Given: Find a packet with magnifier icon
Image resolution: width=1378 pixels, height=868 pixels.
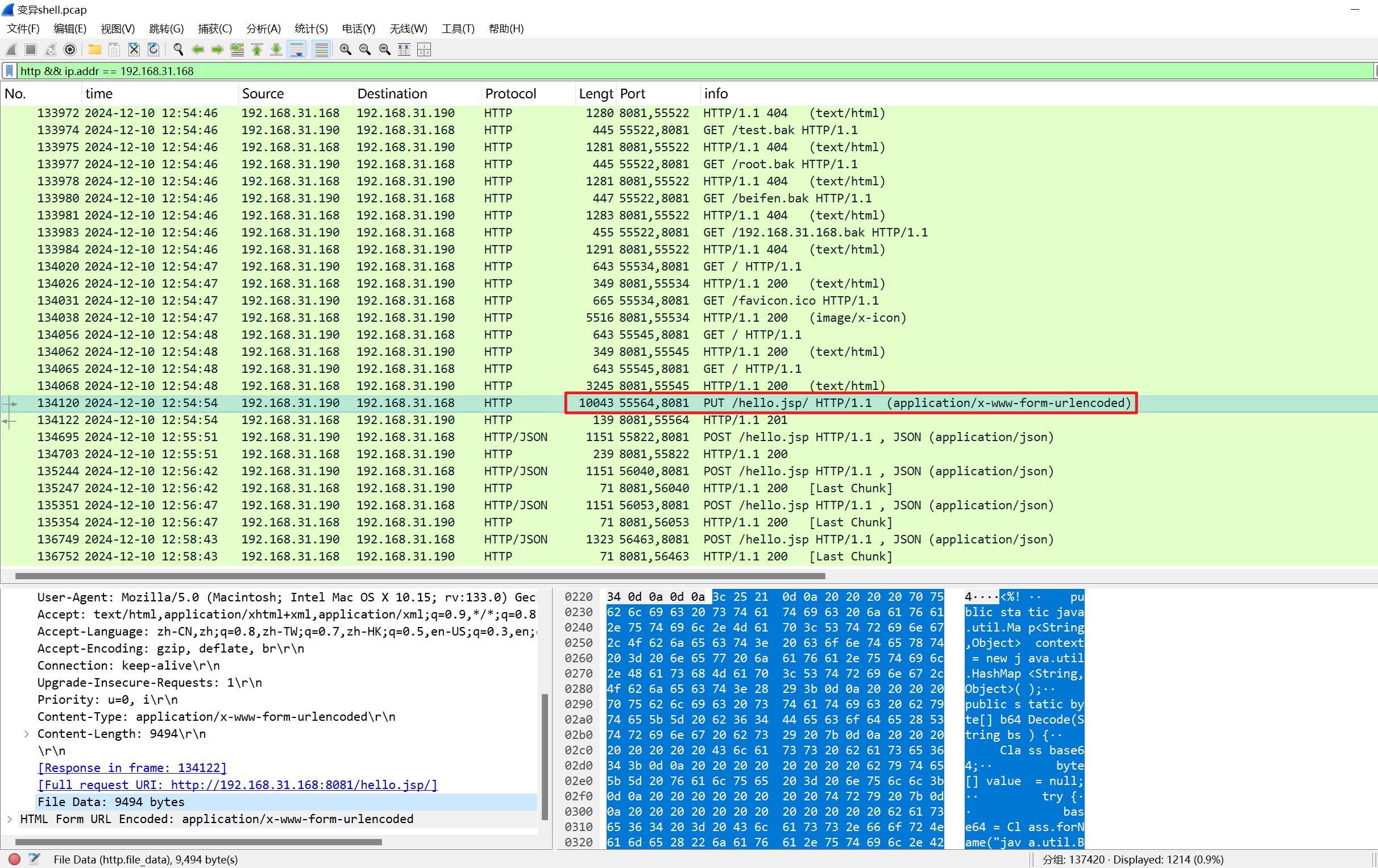Looking at the screenshot, I should pyautogui.click(x=179, y=50).
